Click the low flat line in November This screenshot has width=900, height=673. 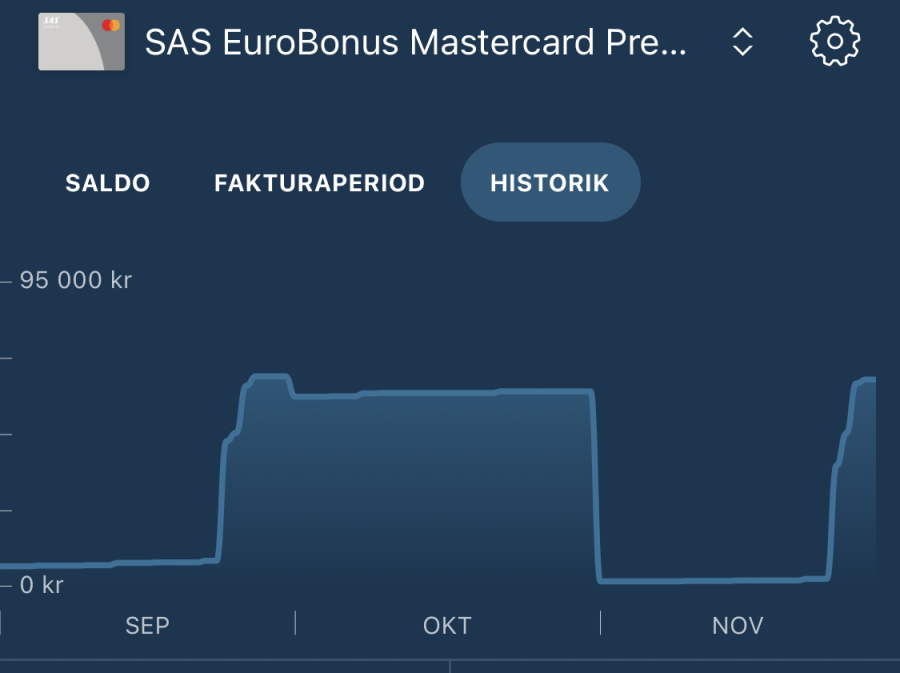[x=710, y=580]
